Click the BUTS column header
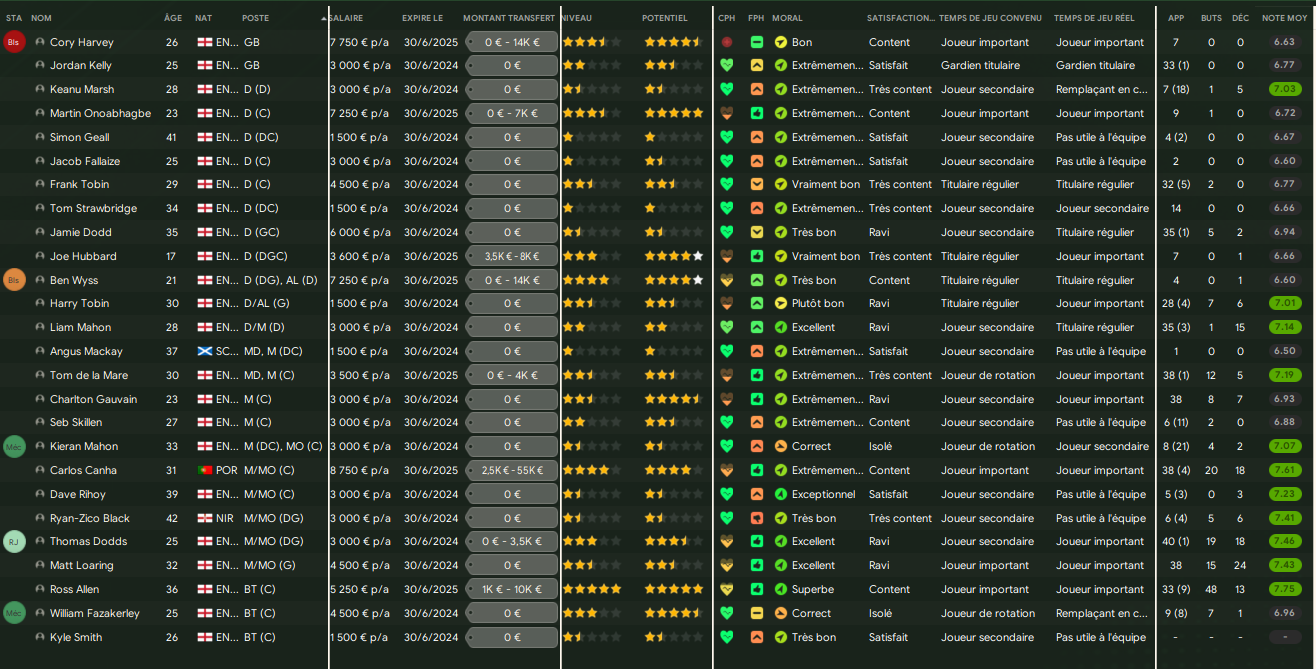The image size is (1316, 669). tap(1211, 18)
